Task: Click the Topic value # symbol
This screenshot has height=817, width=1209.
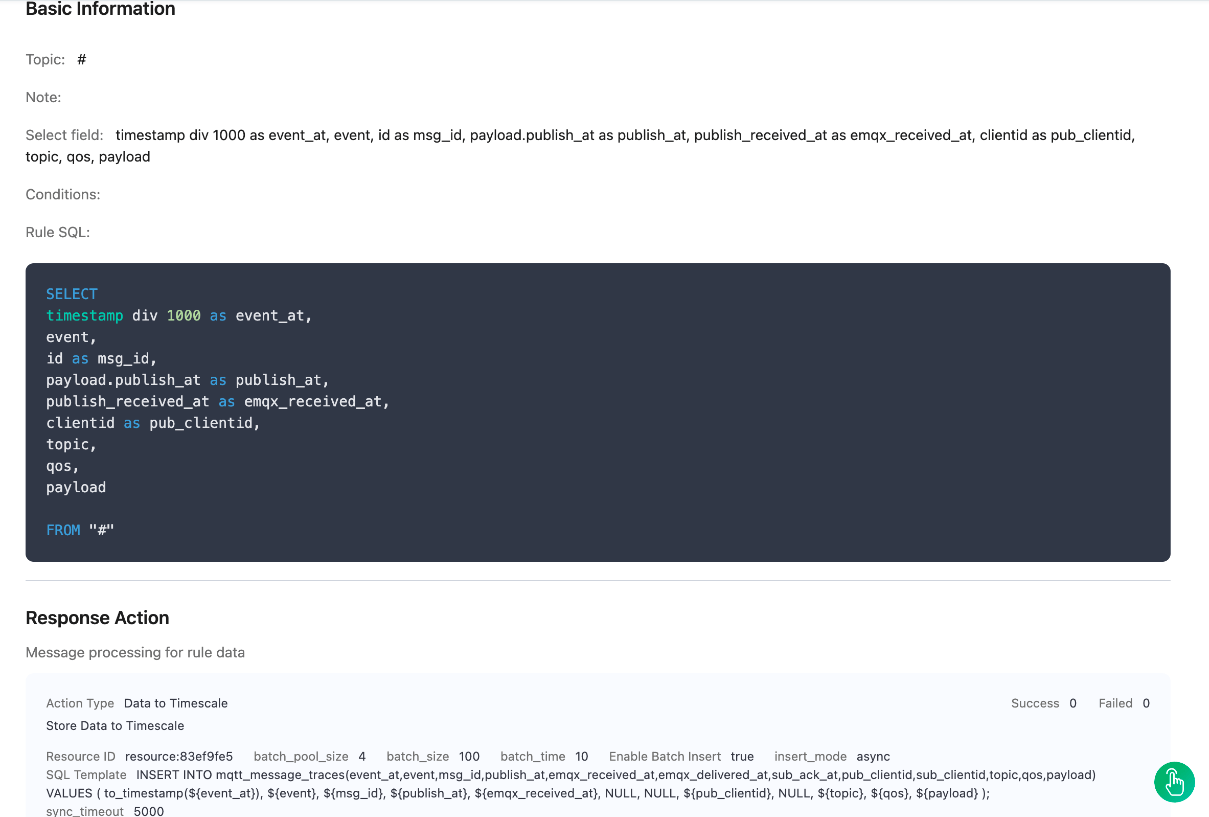Action: click(x=82, y=59)
